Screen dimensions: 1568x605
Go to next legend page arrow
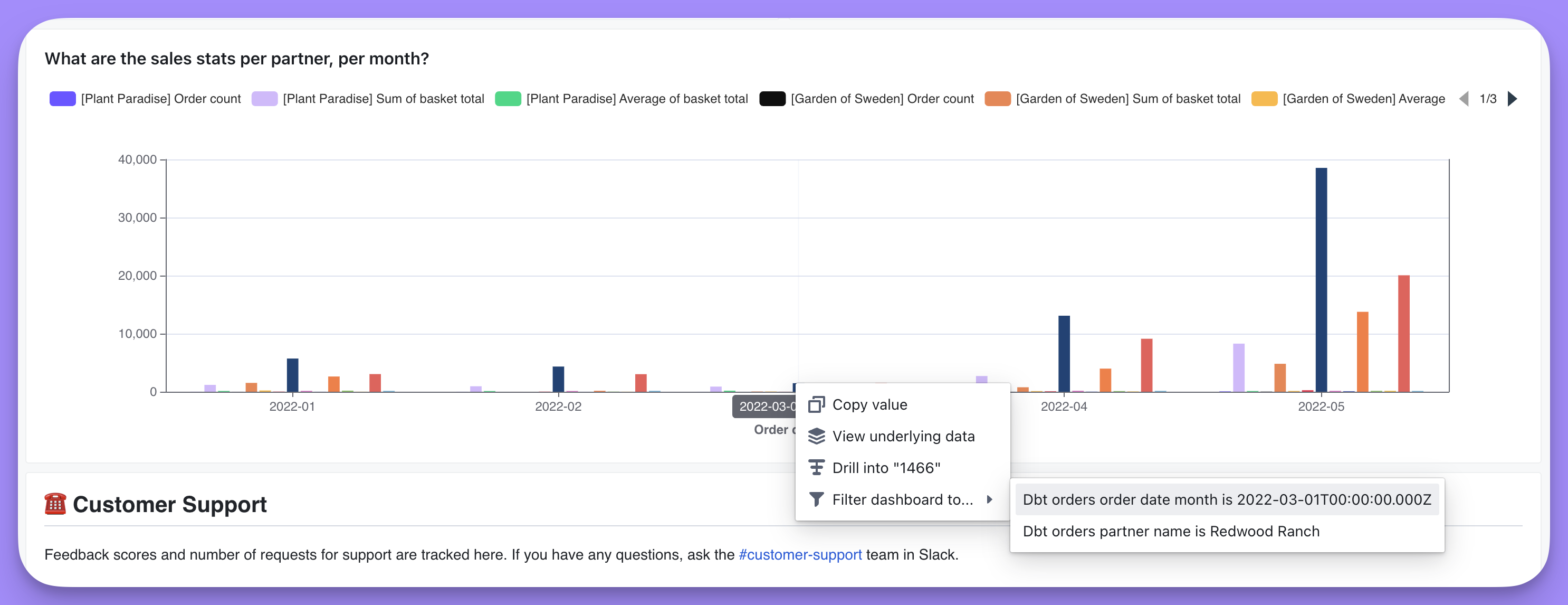point(1512,99)
